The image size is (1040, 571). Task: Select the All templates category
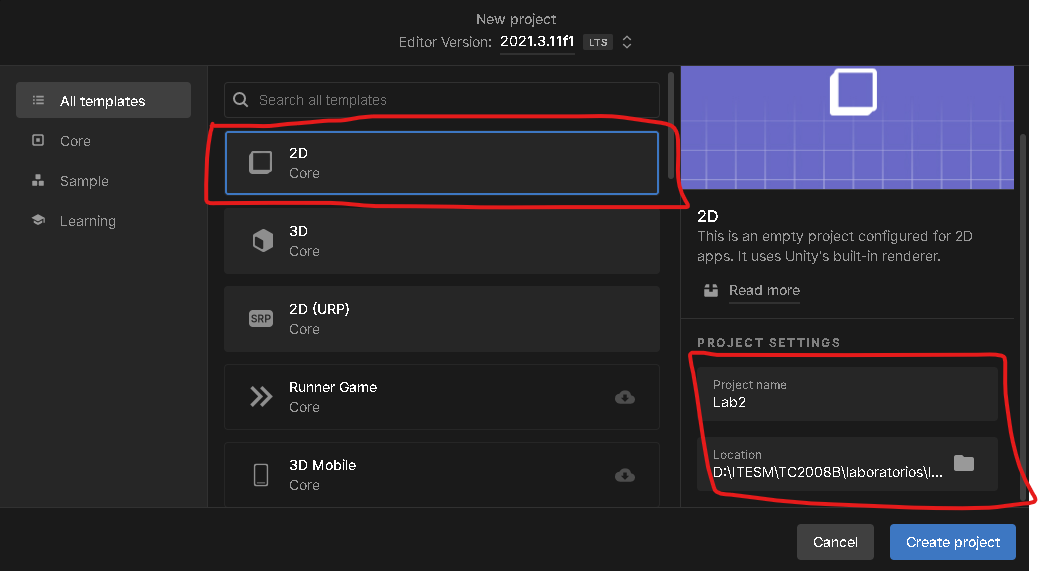pos(103,101)
